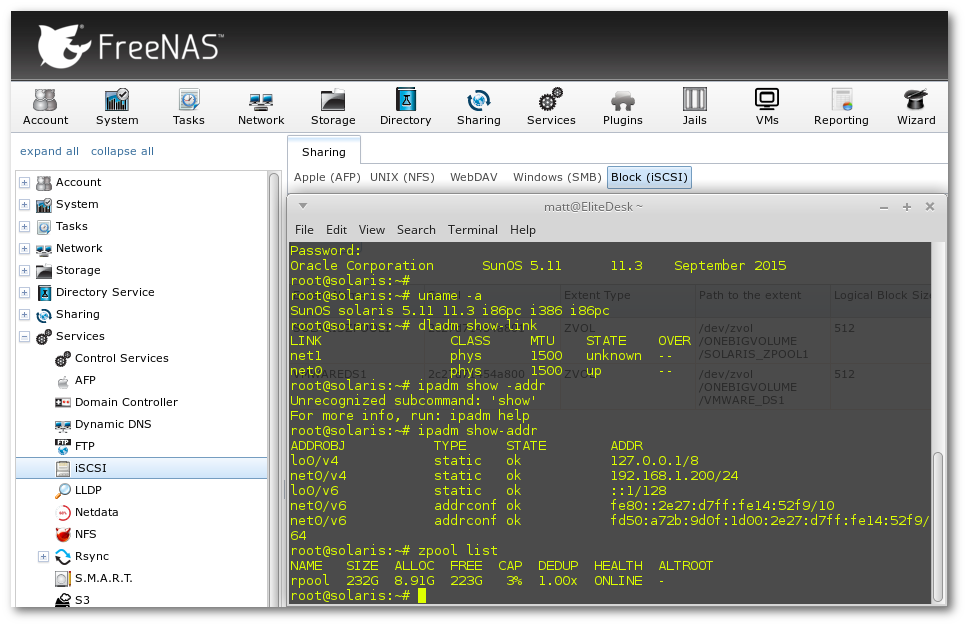
Task: Click the VMs toolbar icon
Action: 767,107
